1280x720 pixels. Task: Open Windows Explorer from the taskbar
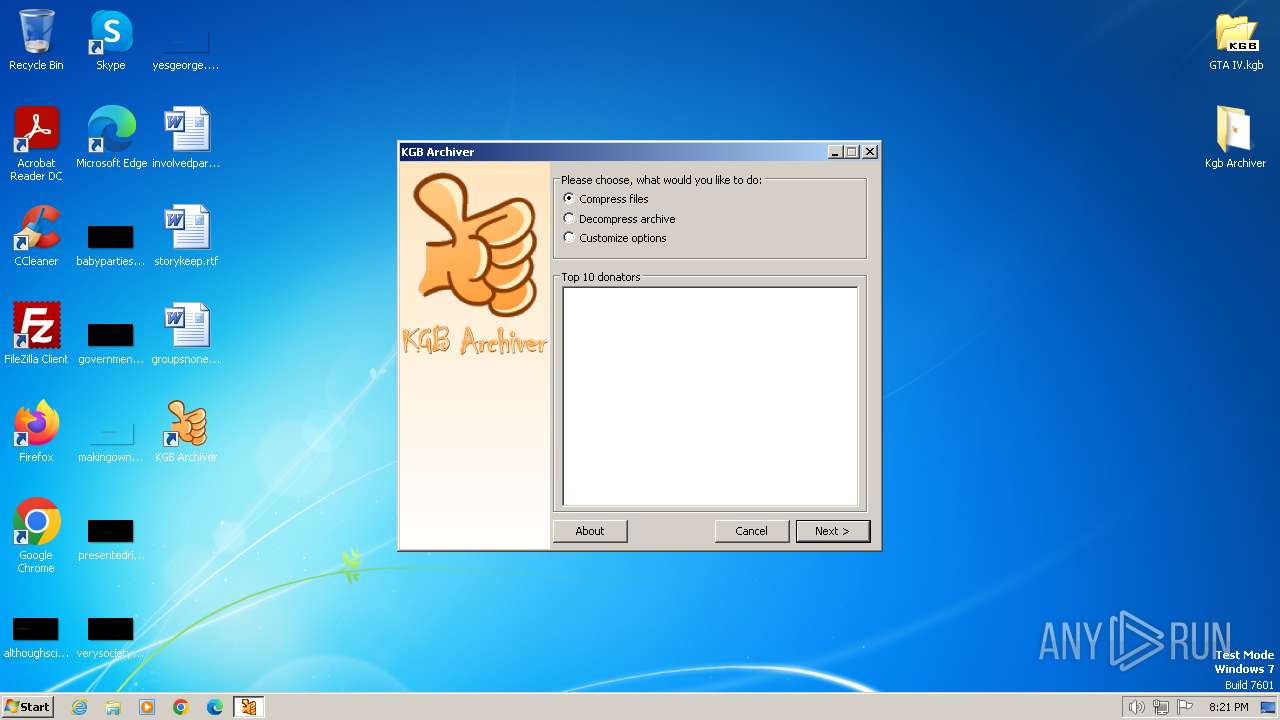113,707
